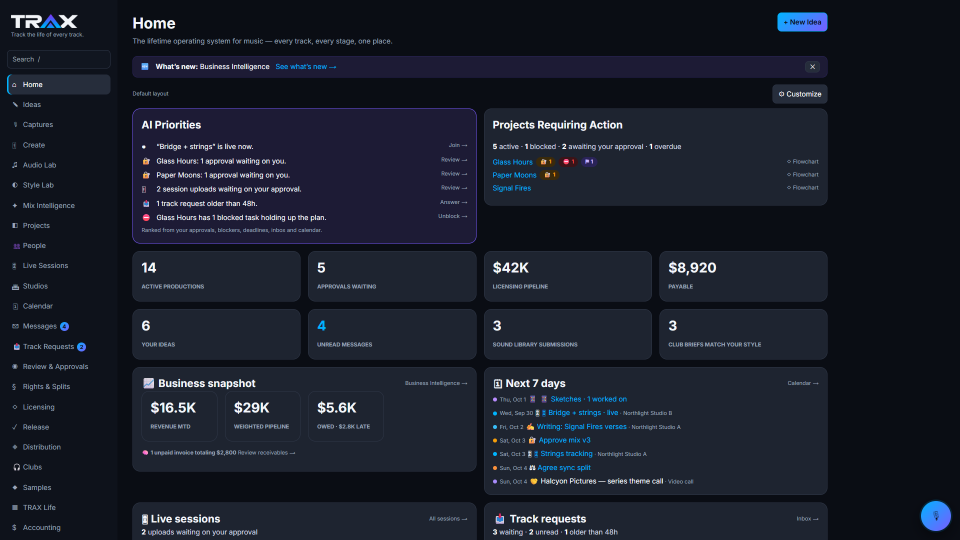This screenshot has width=960, height=540.
Task: Open the Calendar link in Next 7 days
Action: coord(803,383)
